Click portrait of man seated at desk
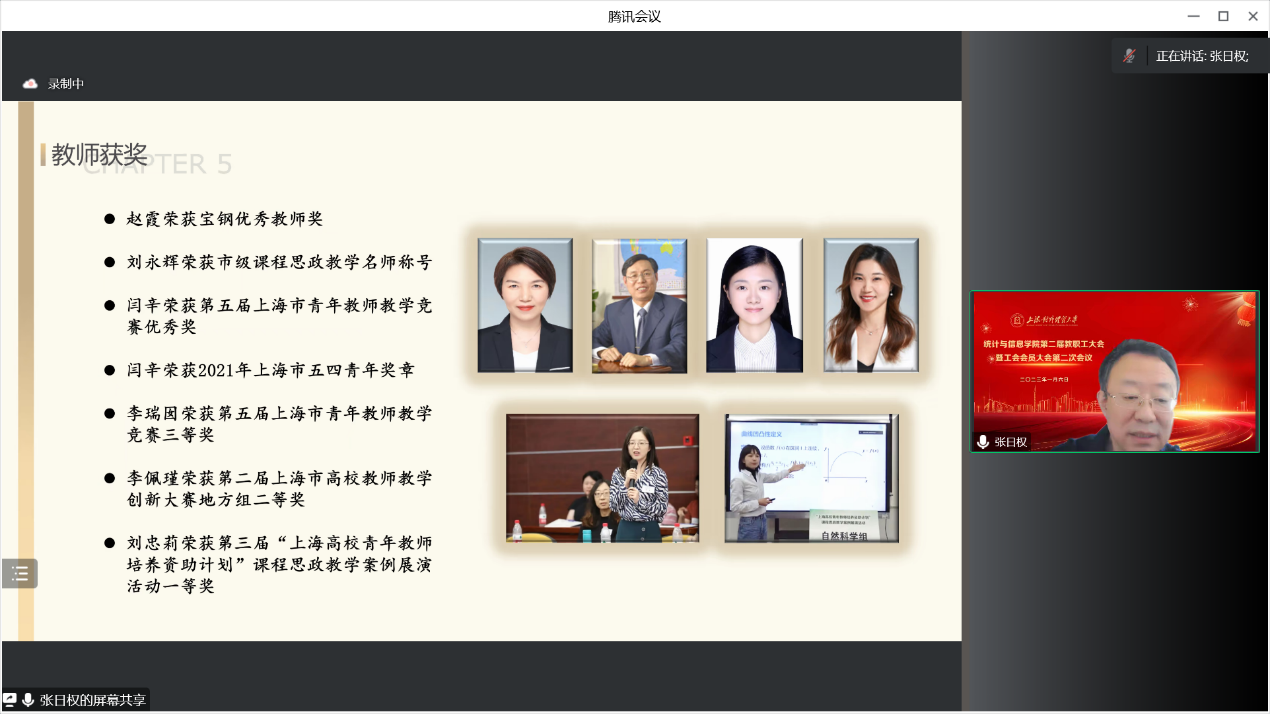 pos(639,305)
